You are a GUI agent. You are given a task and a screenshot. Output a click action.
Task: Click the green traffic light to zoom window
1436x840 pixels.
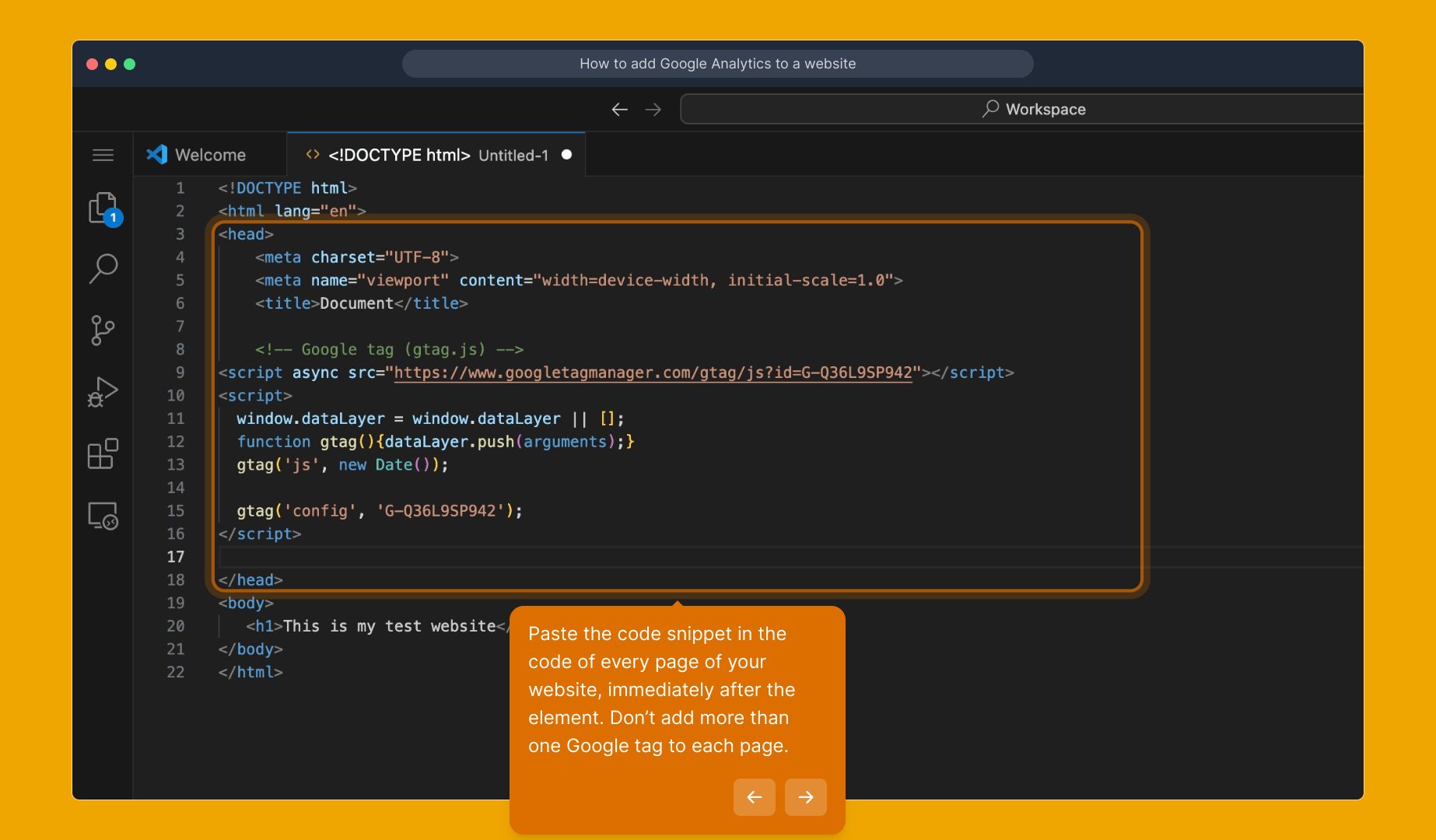click(130, 64)
